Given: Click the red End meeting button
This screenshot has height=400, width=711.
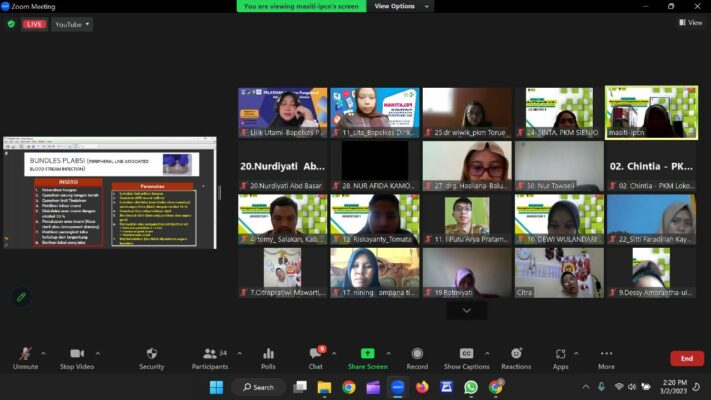Looking at the screenshot, I should (686, 358).
